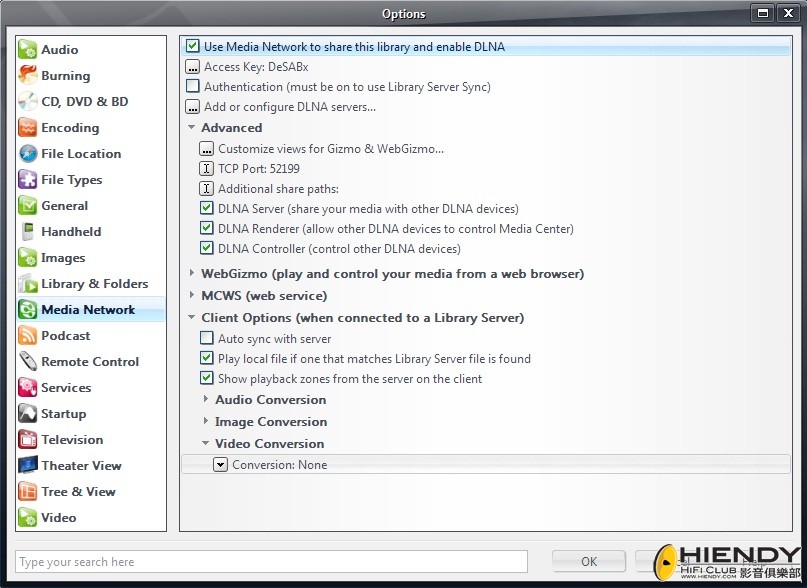Click the File Location compass icon
807x588 pixels.
[28, 153]
